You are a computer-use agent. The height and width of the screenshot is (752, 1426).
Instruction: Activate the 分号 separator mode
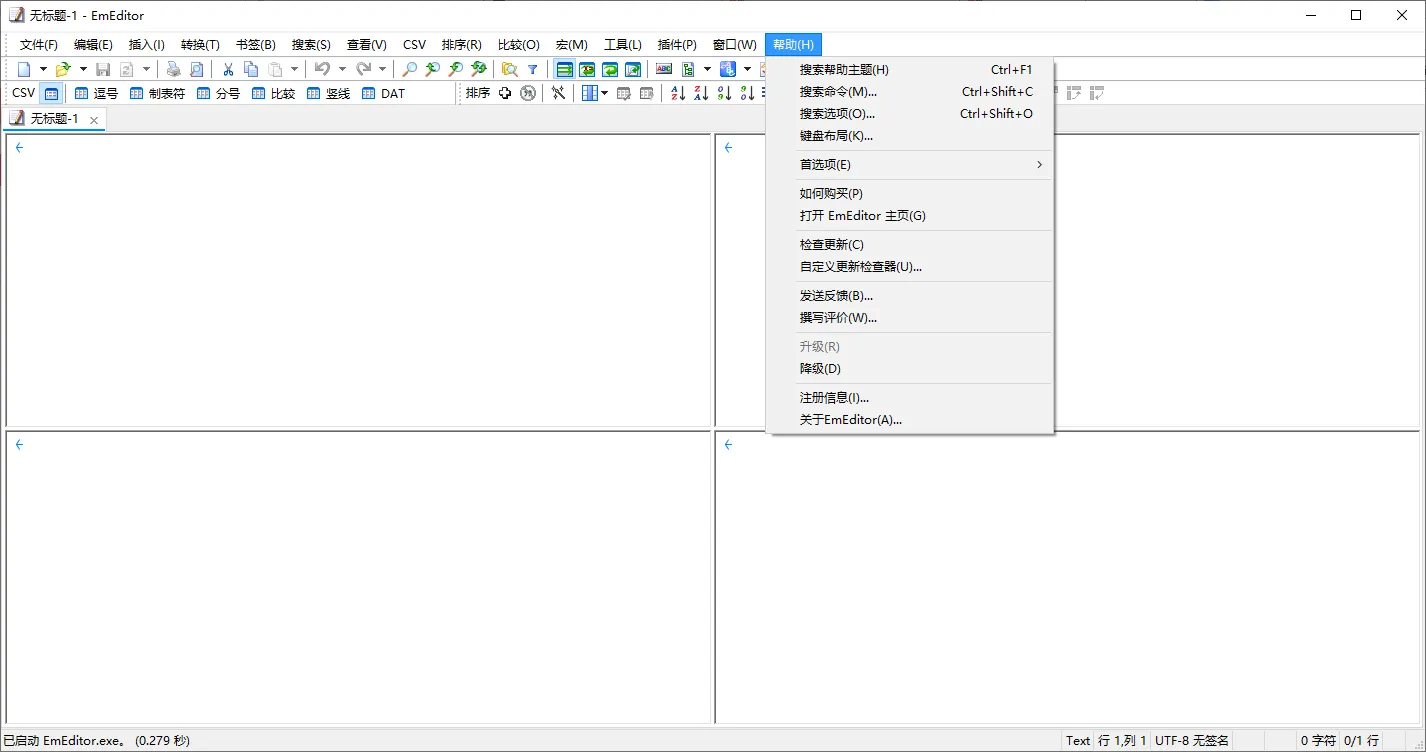pyautogui.click(x=217, y=92)
